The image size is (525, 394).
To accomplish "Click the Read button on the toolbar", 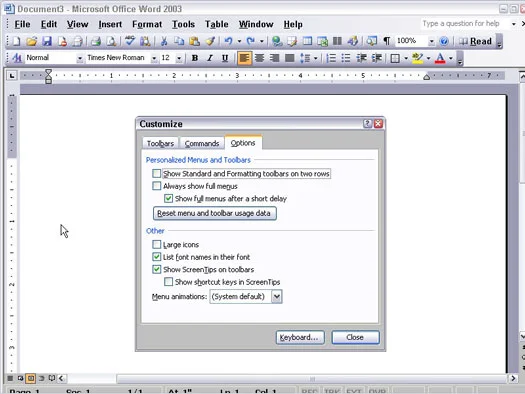I will (476, 42).
